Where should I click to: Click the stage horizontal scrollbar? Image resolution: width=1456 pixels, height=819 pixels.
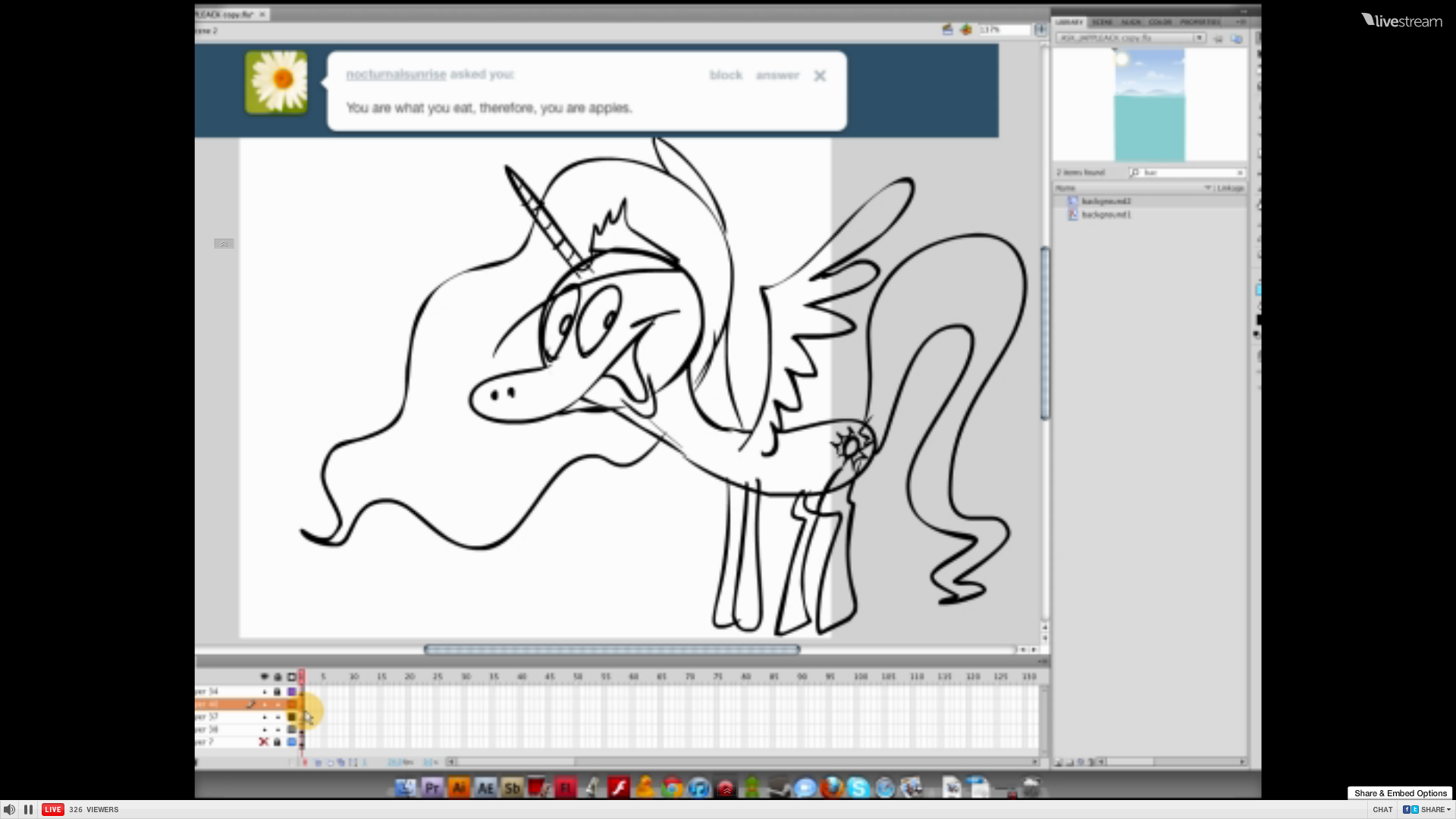pos(611,649)
